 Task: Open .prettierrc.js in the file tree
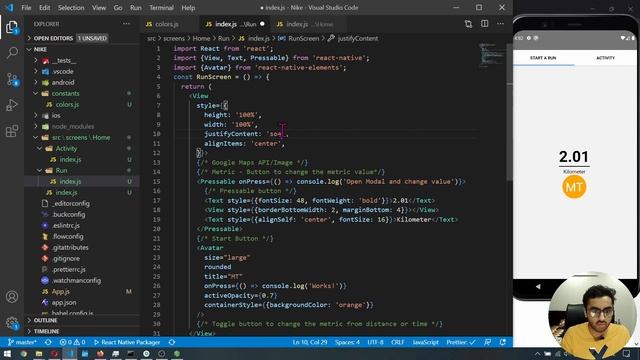[x=69, y=269]
